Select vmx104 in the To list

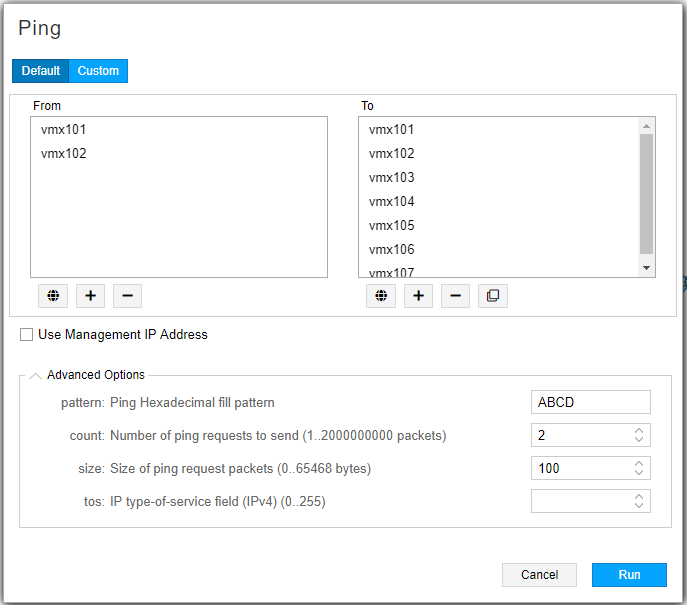[x=392, y=202]
